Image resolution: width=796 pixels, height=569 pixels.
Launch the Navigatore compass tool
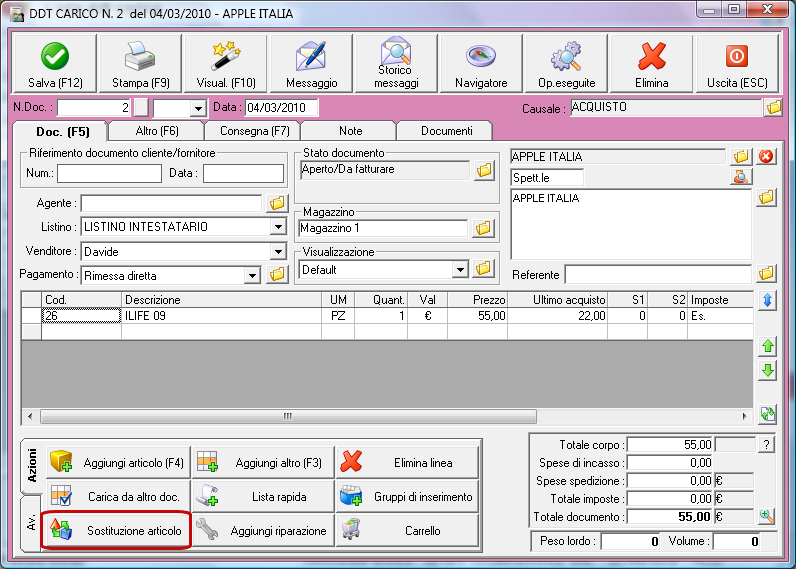click(x=481, y=63)
